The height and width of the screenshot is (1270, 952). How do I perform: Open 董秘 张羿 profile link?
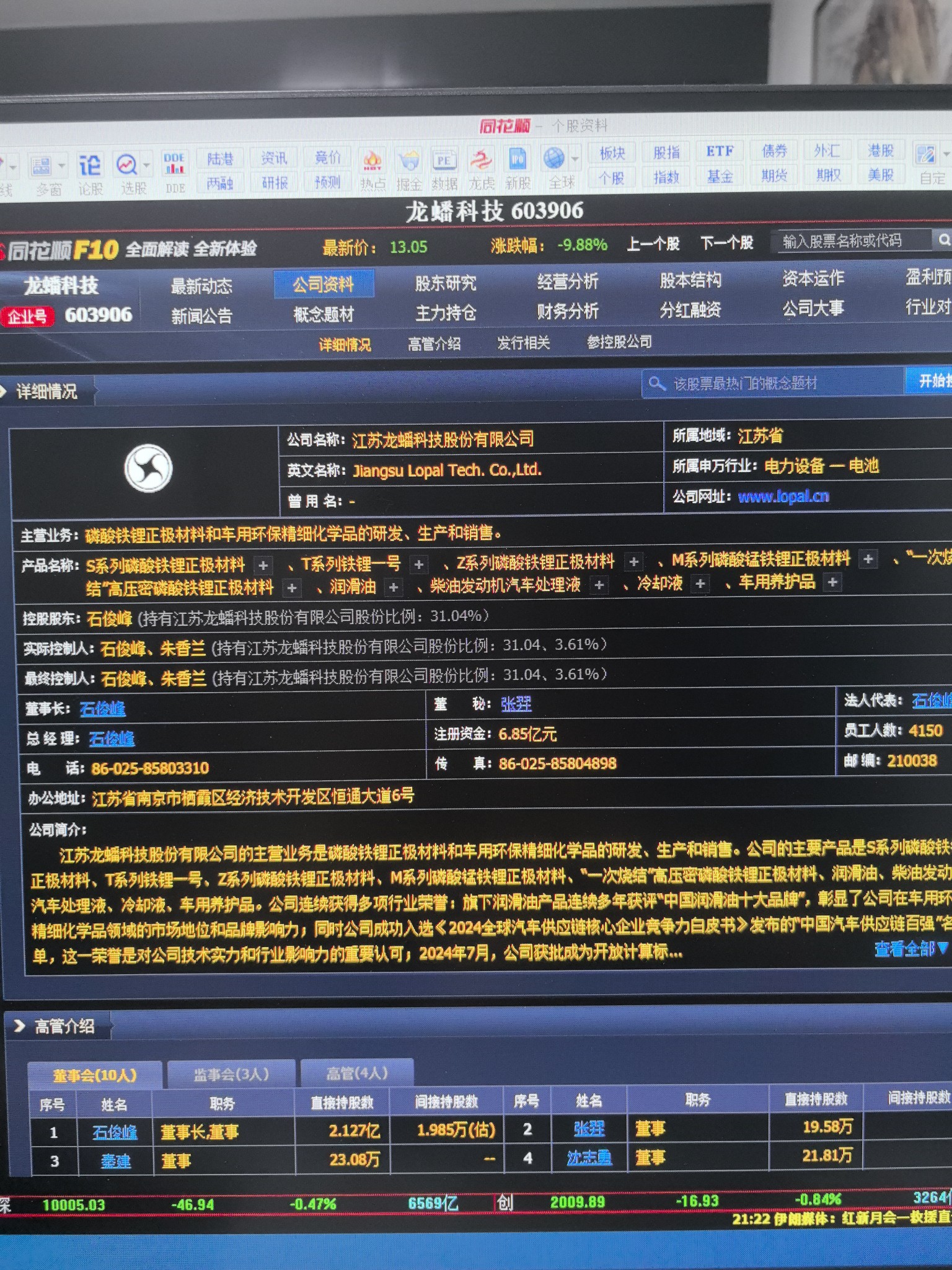tap(516, 704)
